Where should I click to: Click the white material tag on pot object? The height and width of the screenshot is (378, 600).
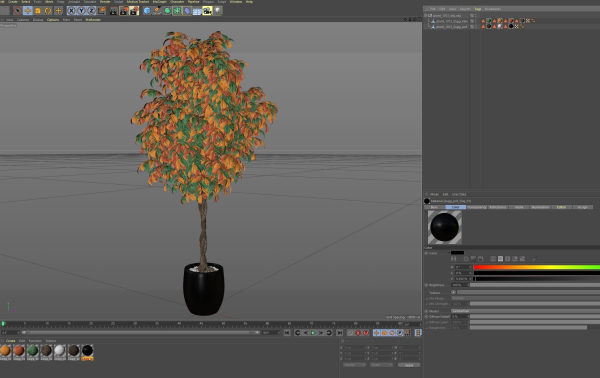pos(500,26)
